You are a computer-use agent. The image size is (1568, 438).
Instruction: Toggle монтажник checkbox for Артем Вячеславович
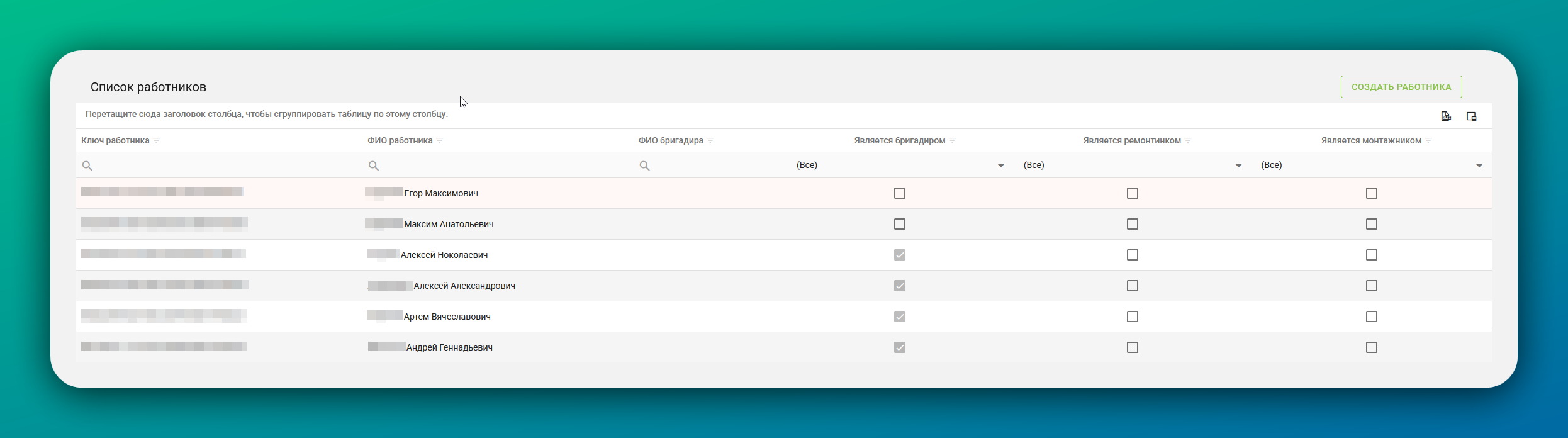[x=1372, y=317]
